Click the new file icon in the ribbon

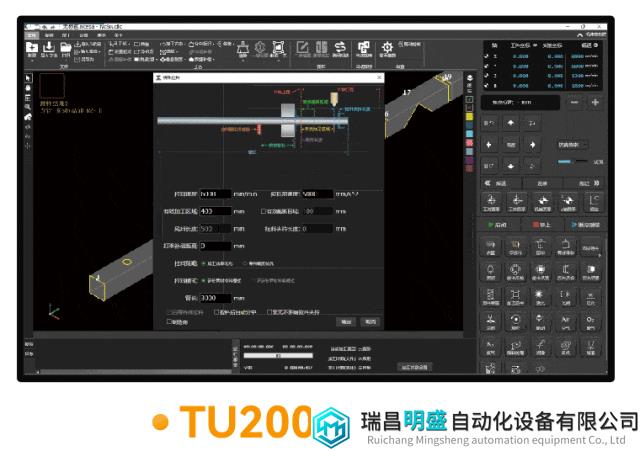click(32, 47)
